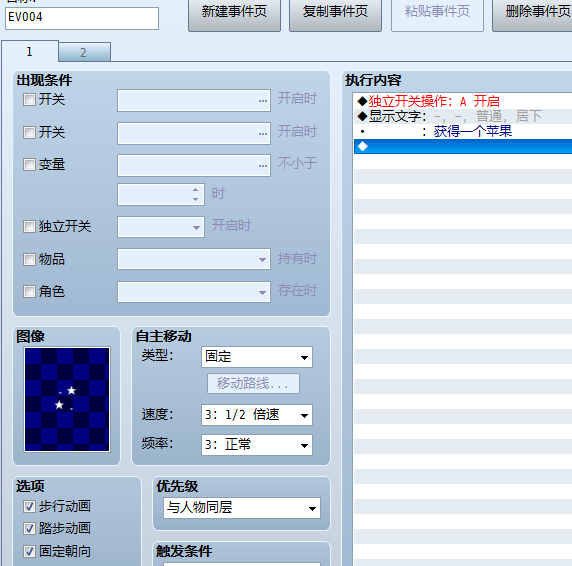Viewport: 572px width, 566px height.
Task: Open the 速度 dropdown showing 1/2 倍速
Action: [257, 415]
